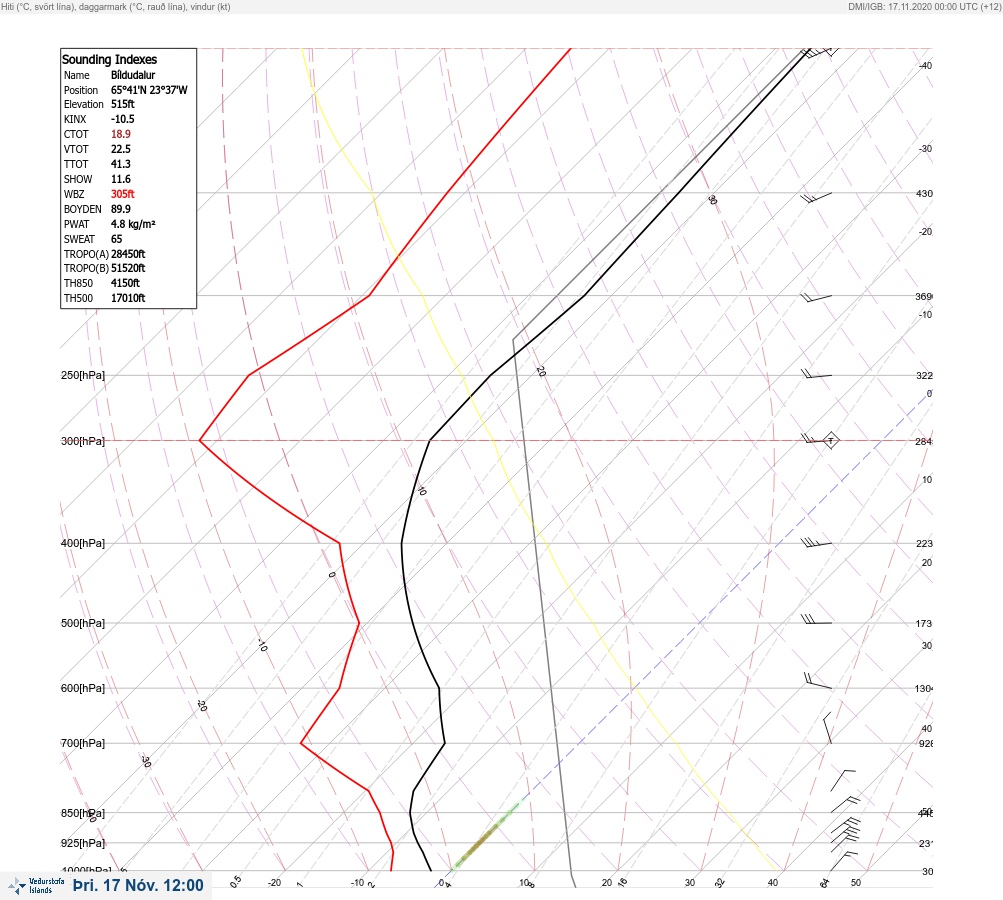
Task: Select the wind barb at 500 hPa level
Action: pos(816,619)
